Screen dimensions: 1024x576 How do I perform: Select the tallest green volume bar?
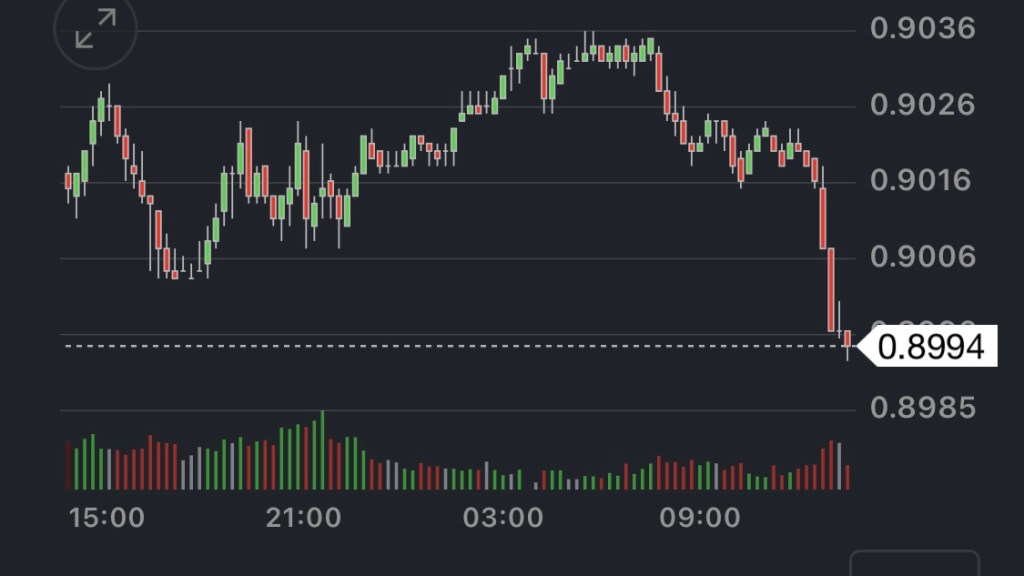click(322, 451)
